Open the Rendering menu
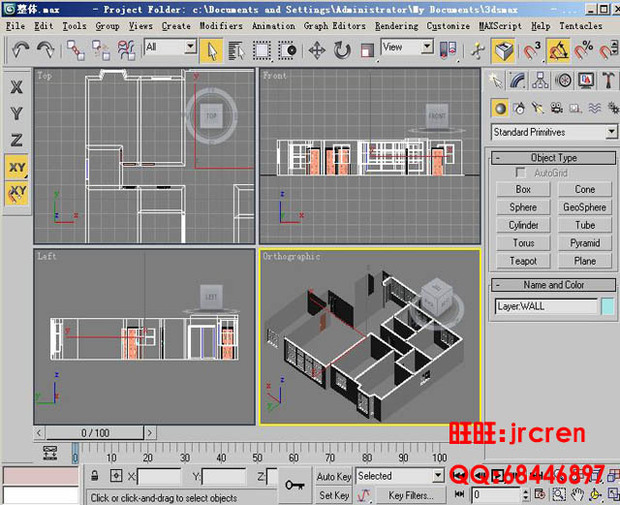620x505 pixels. (x=396, y=26)
